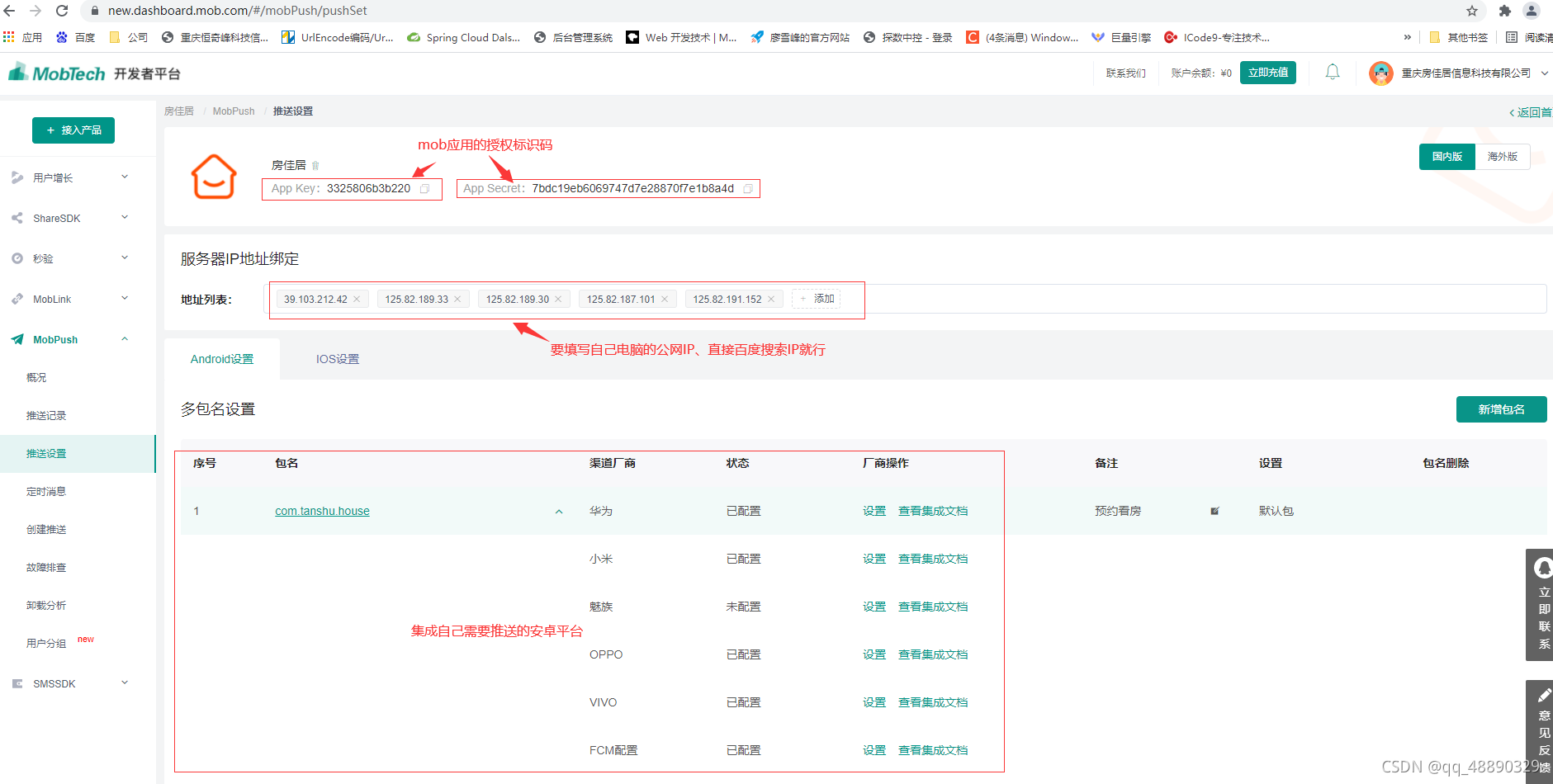Open 设置 for 魅族 channel
Screen dimensions: 1553x784
[874, 607]
